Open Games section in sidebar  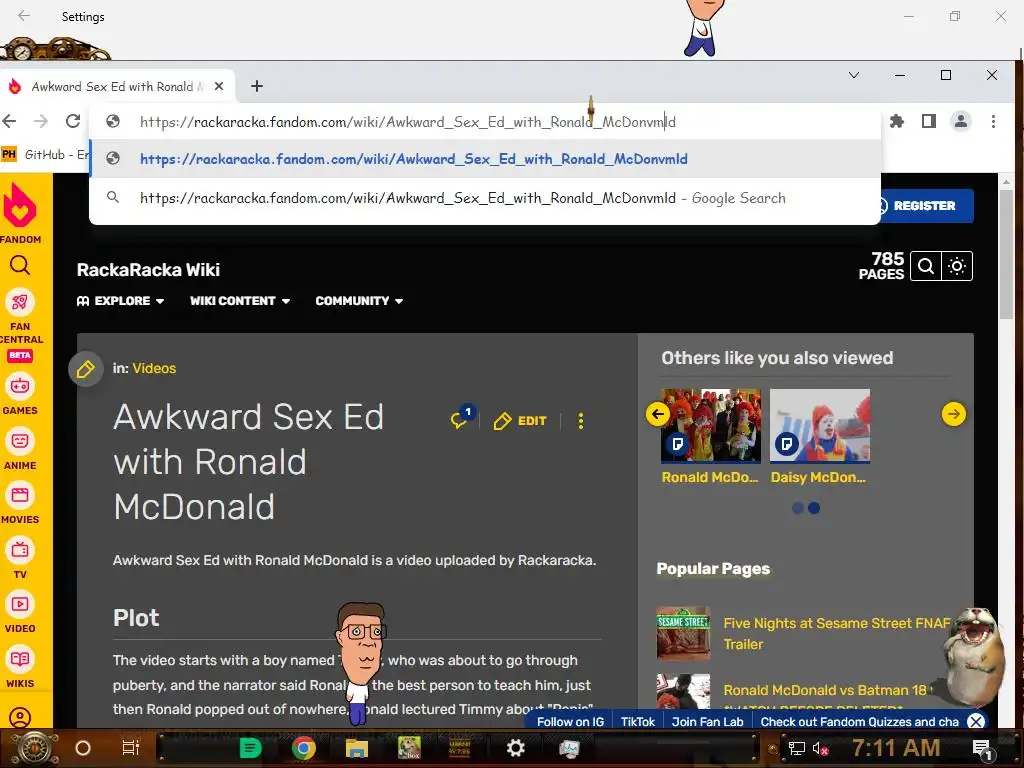pyautogui.click(x=20, y=393)
